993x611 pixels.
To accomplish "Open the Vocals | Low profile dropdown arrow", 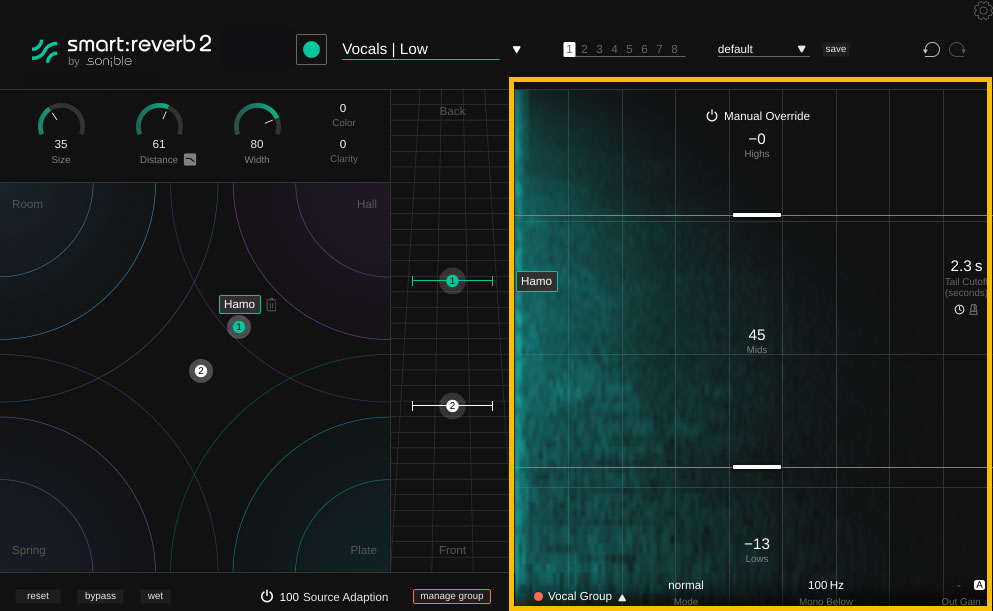I will point(517,49).
